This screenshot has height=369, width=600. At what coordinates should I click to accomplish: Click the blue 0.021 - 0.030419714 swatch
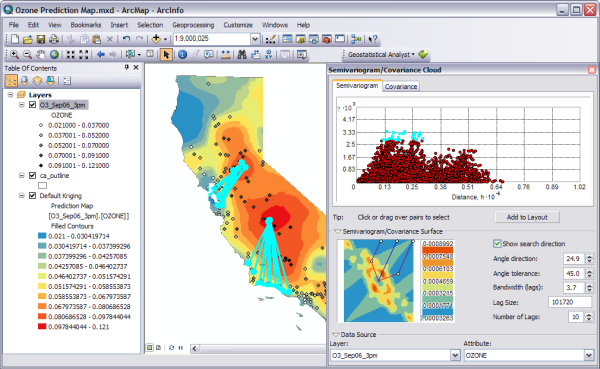click(x=42, y=236)
